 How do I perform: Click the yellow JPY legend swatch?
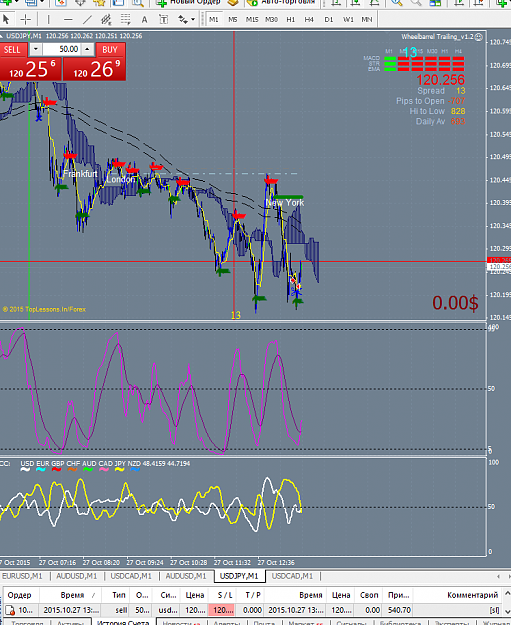click(120, 470)
